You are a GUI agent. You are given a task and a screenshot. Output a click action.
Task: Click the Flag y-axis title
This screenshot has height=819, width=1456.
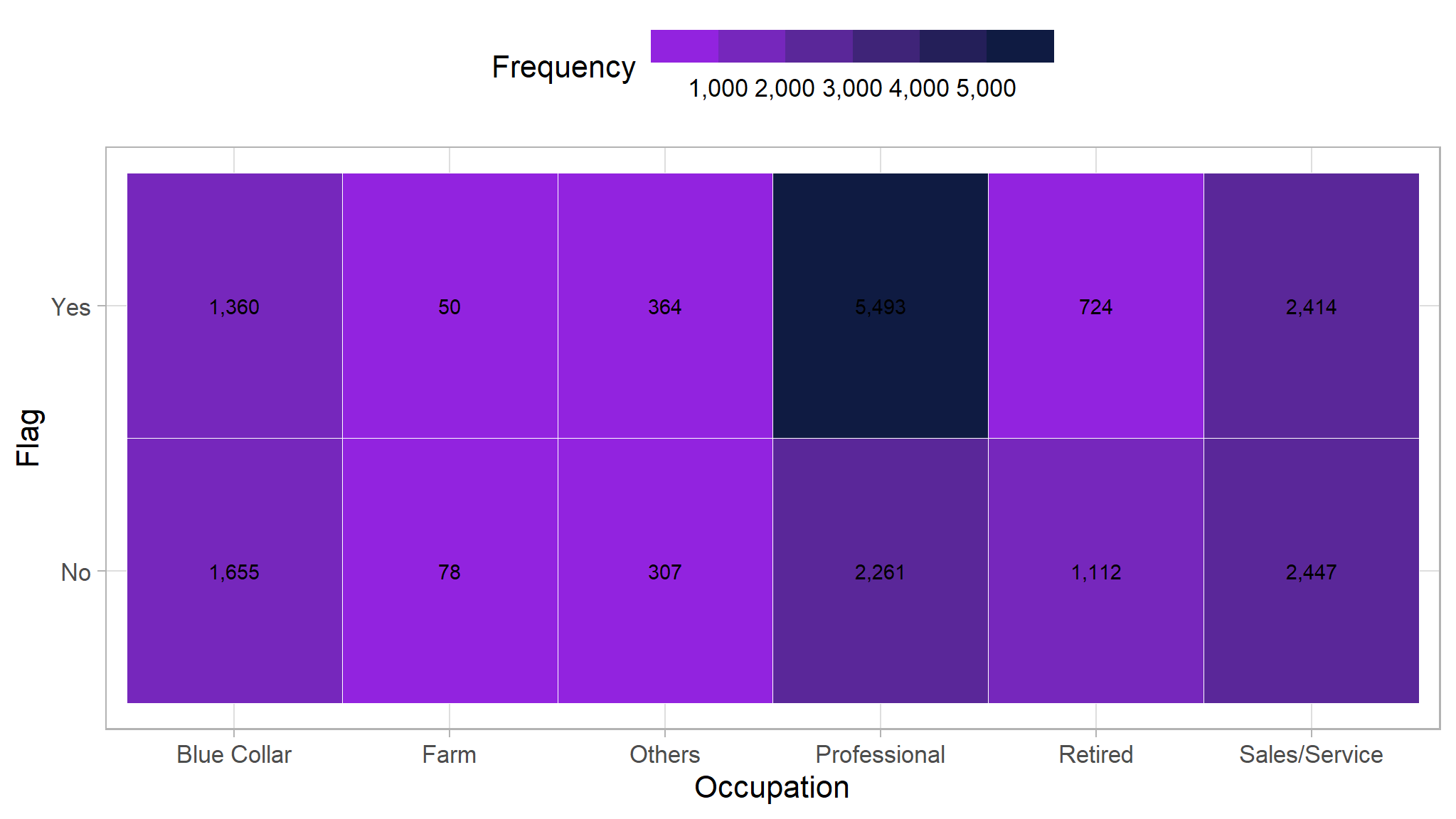pos(29,437)
